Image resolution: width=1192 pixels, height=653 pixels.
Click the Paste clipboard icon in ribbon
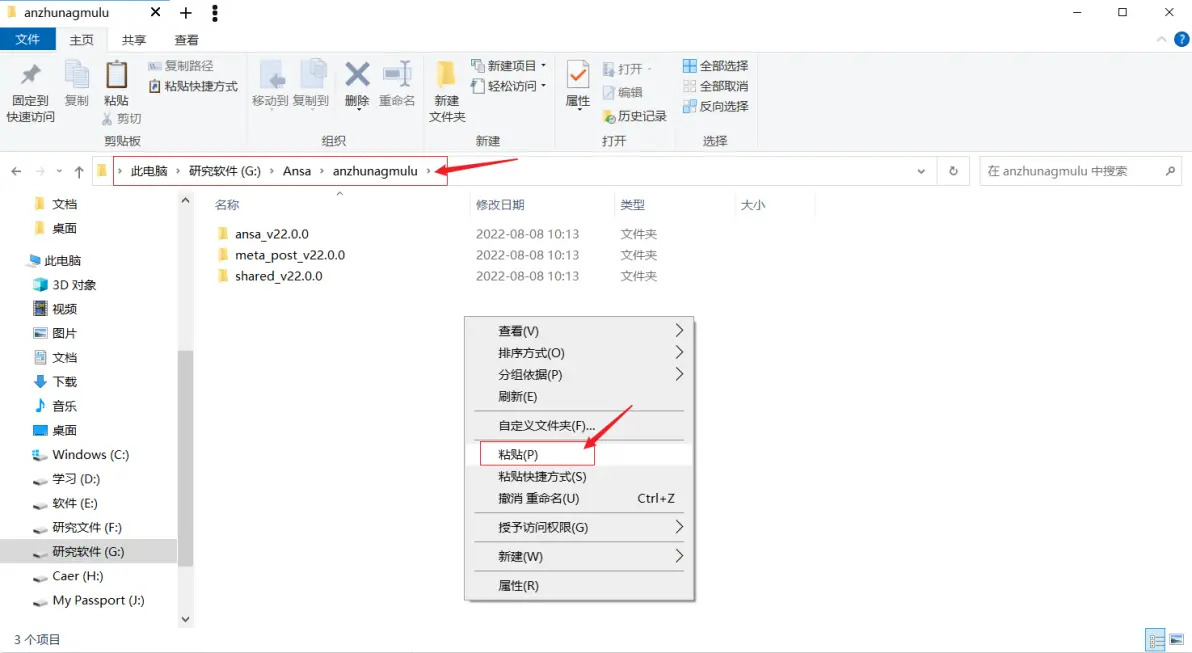pyautogui.click(x=116, y=74)
